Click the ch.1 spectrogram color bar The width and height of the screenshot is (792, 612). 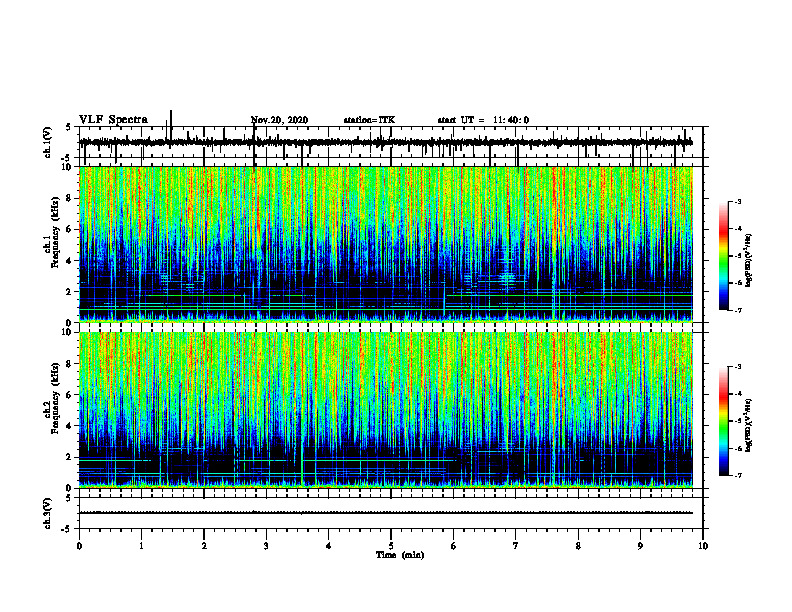[x=723, y=256]
